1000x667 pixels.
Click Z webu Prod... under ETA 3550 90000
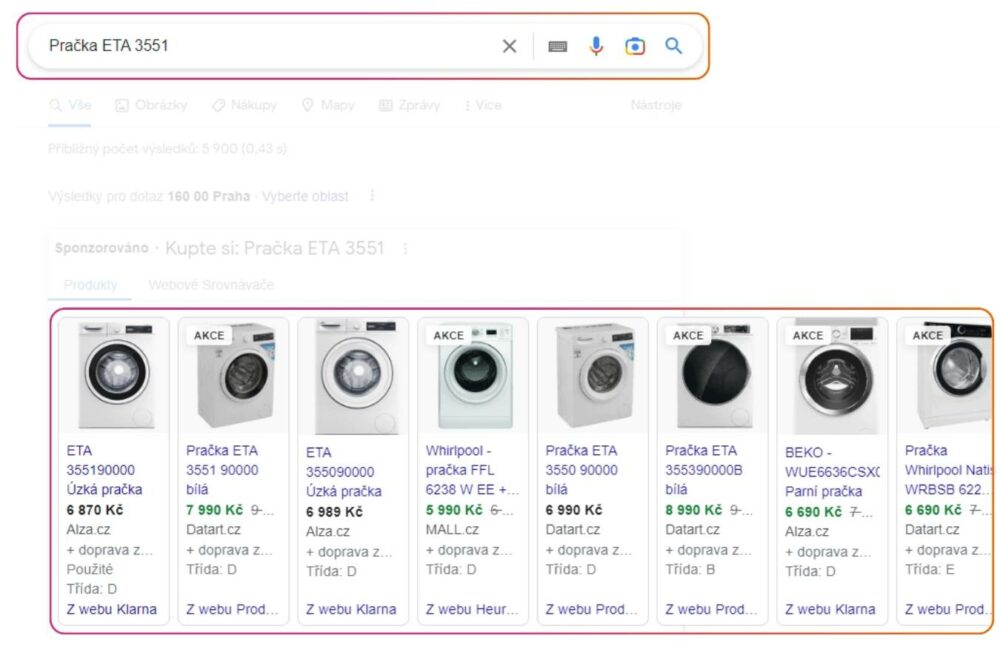tap(591, 609)
